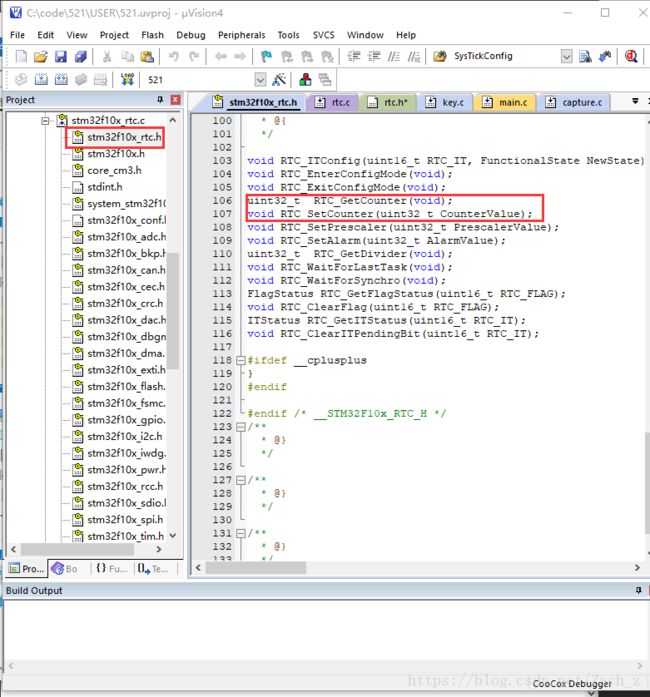Switch to the rtc.h* editor tab
This screenshot has height=697, width=650.
click(388, 102)
